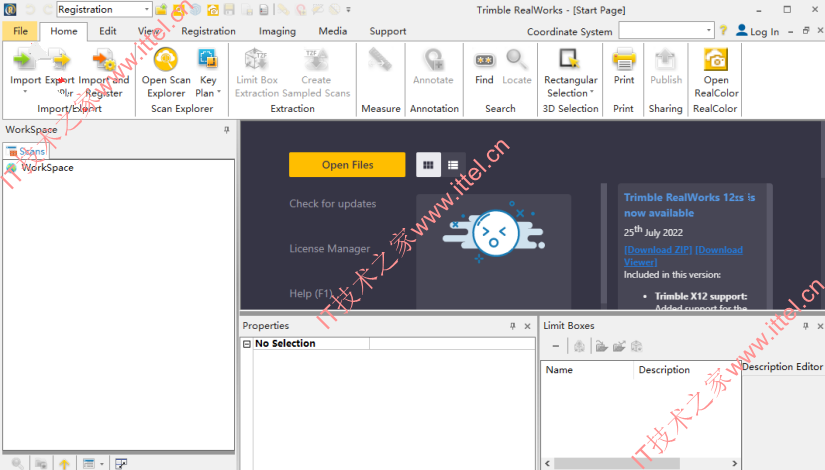Open the Registration mode dropdown
This screenshot has height=470, width=825.
[x=147, y=9]
